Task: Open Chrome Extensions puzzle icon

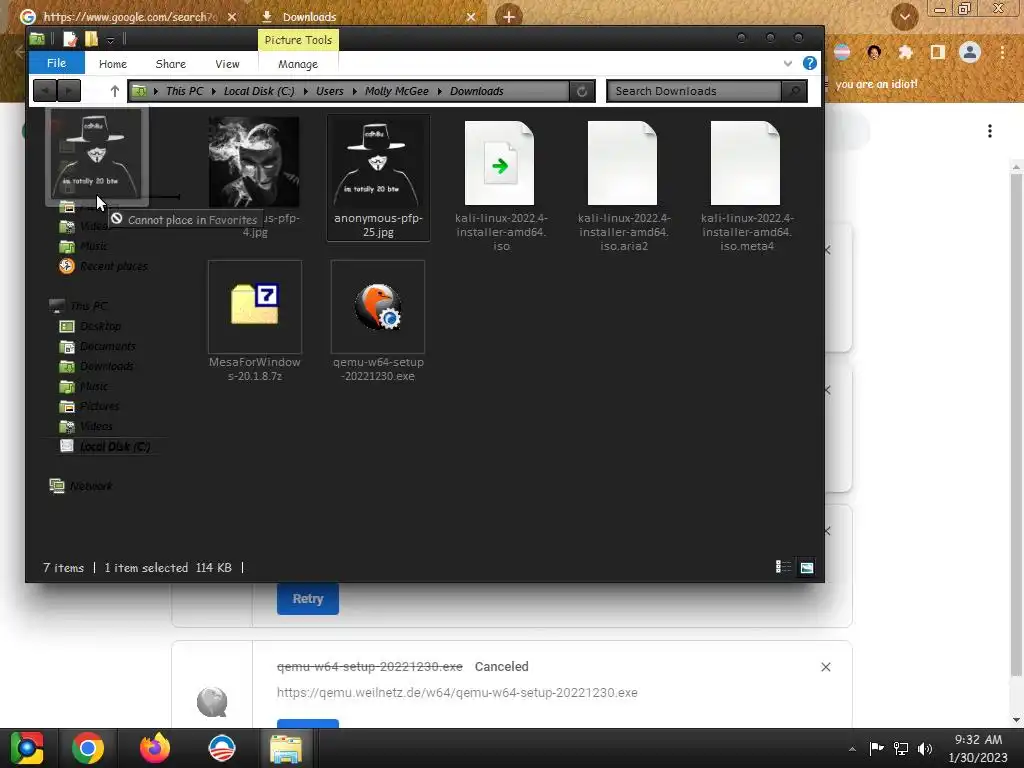Action: coord(905,52)
